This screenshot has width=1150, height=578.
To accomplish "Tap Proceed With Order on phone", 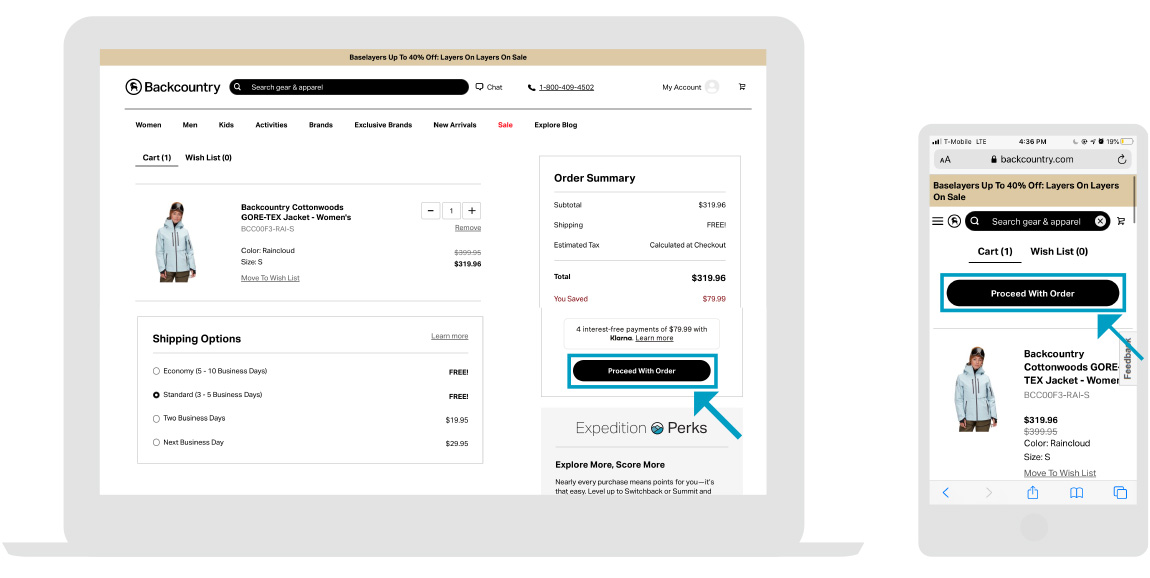I will (x=1033, y=293).
